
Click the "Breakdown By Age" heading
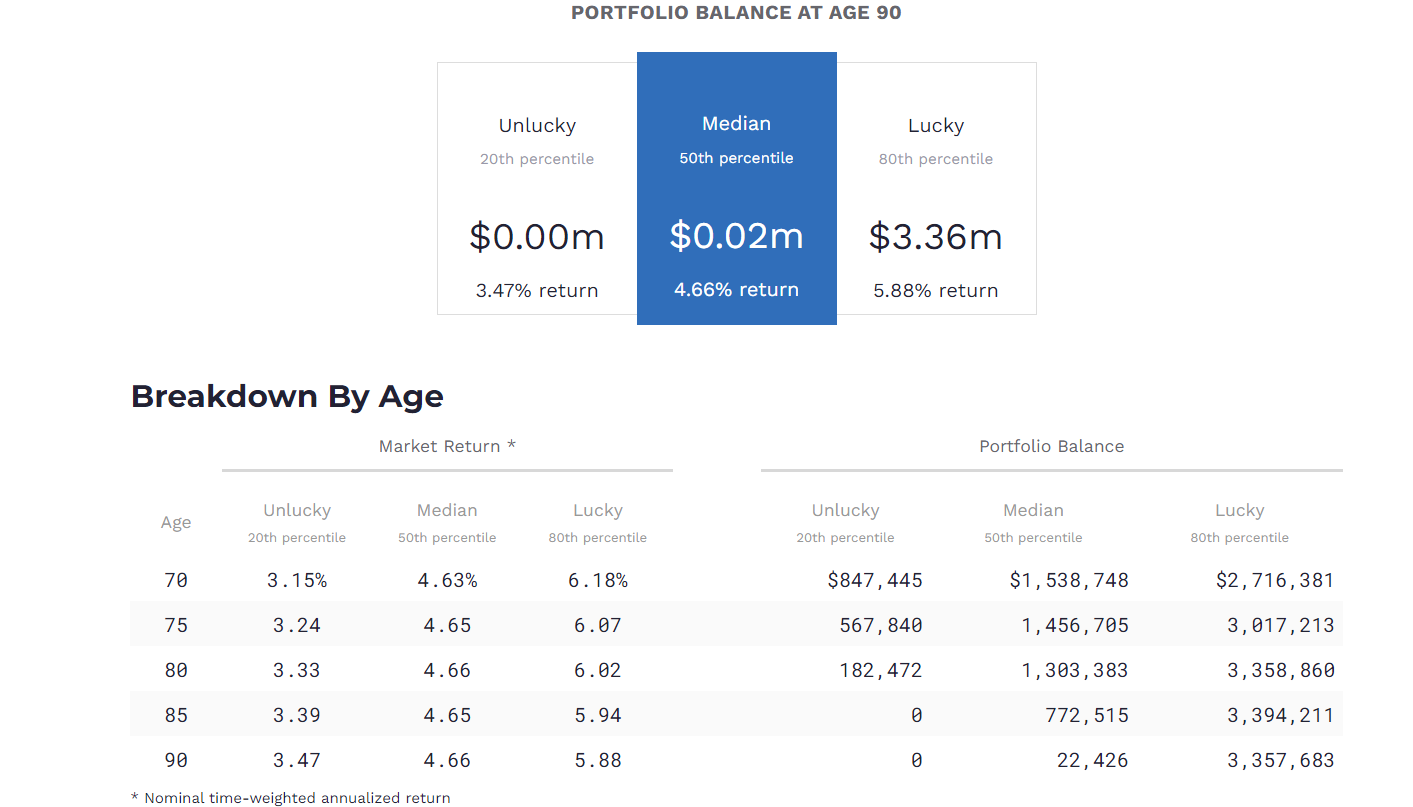click(x=287, y=396)
